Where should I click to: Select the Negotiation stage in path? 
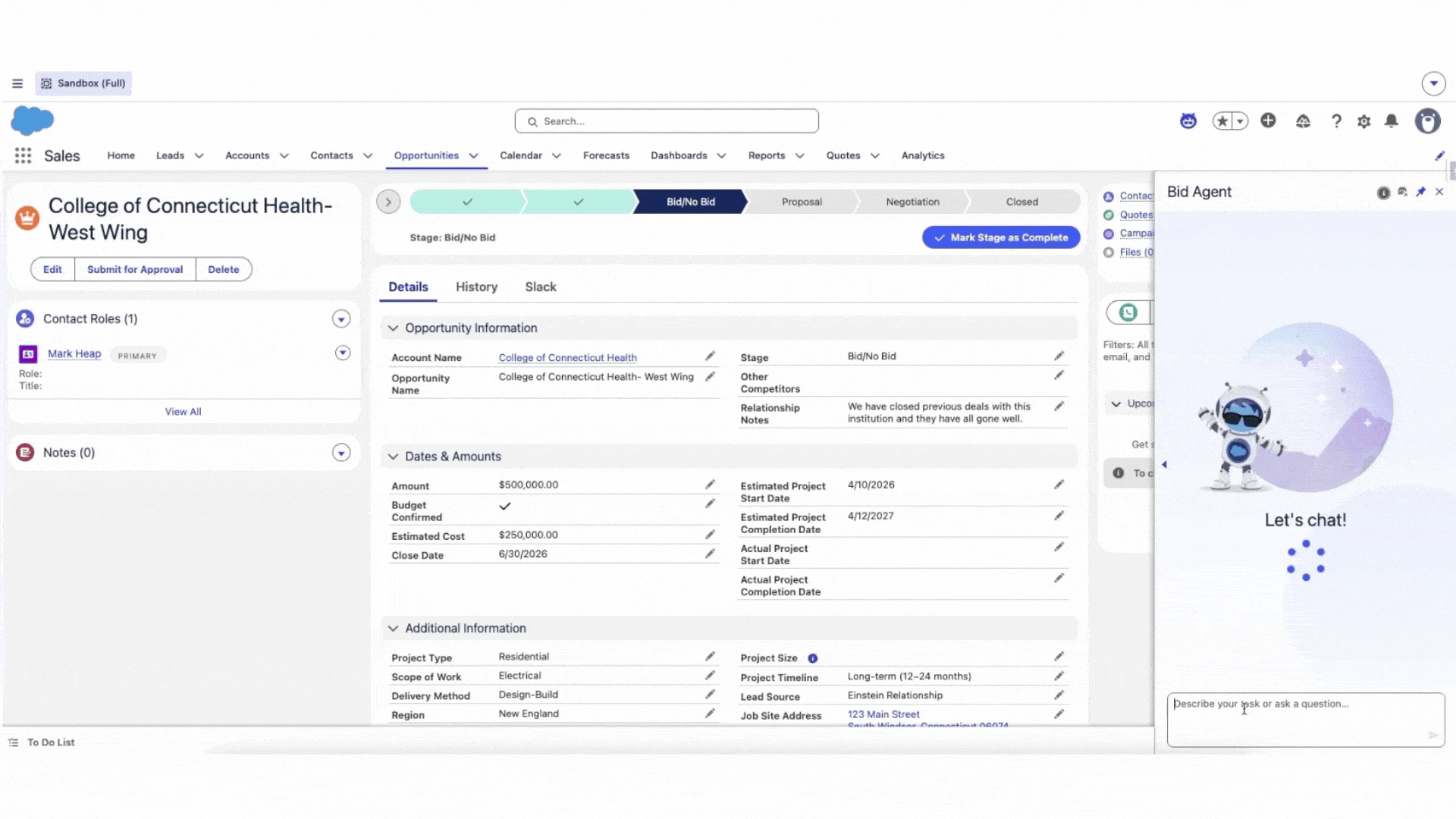pyautogui.click(x=912, y=202)
